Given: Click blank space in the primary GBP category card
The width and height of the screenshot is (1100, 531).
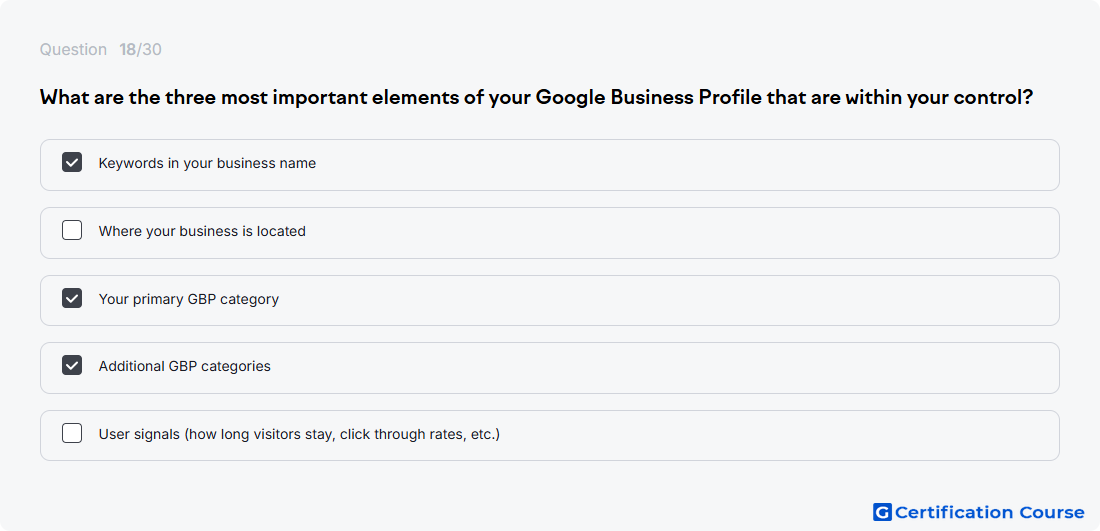Looking at the screenshot, I should [x=688, y=300].
